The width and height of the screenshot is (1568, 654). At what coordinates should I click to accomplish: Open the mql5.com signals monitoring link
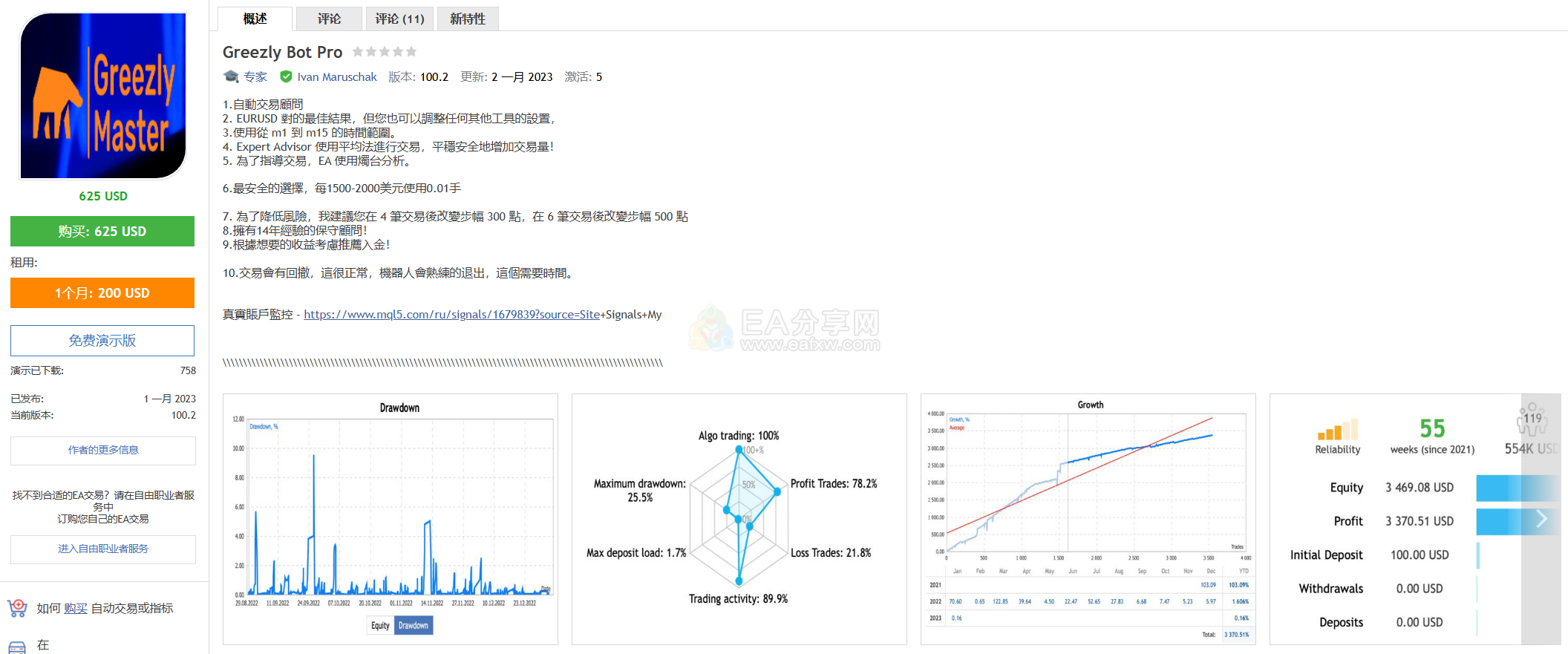tap(451, 315)
